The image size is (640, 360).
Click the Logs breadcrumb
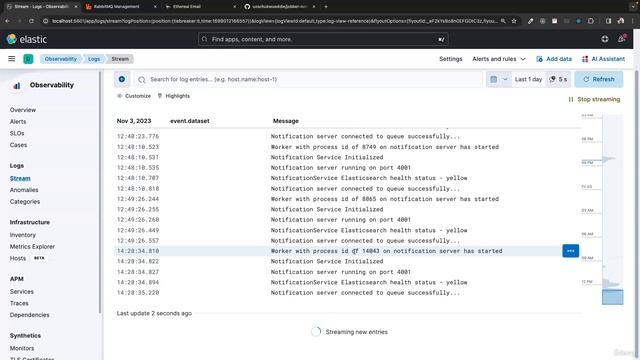click(x=94, y=59)
